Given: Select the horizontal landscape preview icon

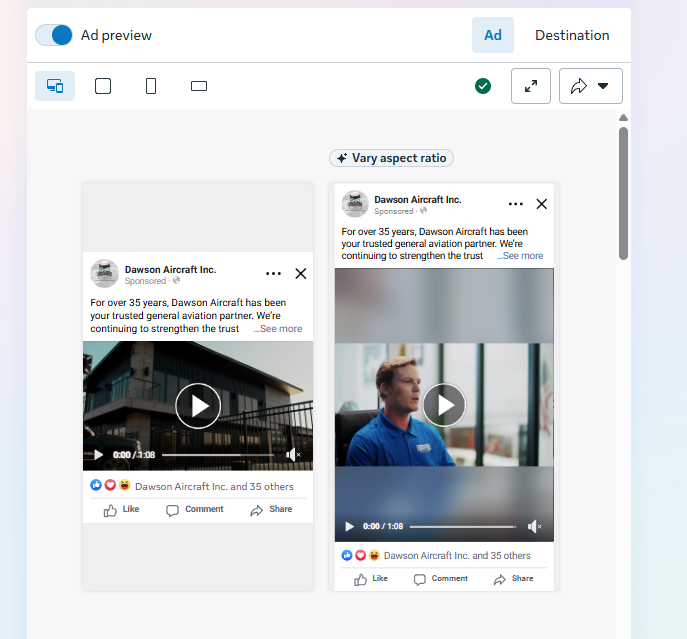Looking at the screenshot, I should [x=199, y=86].
